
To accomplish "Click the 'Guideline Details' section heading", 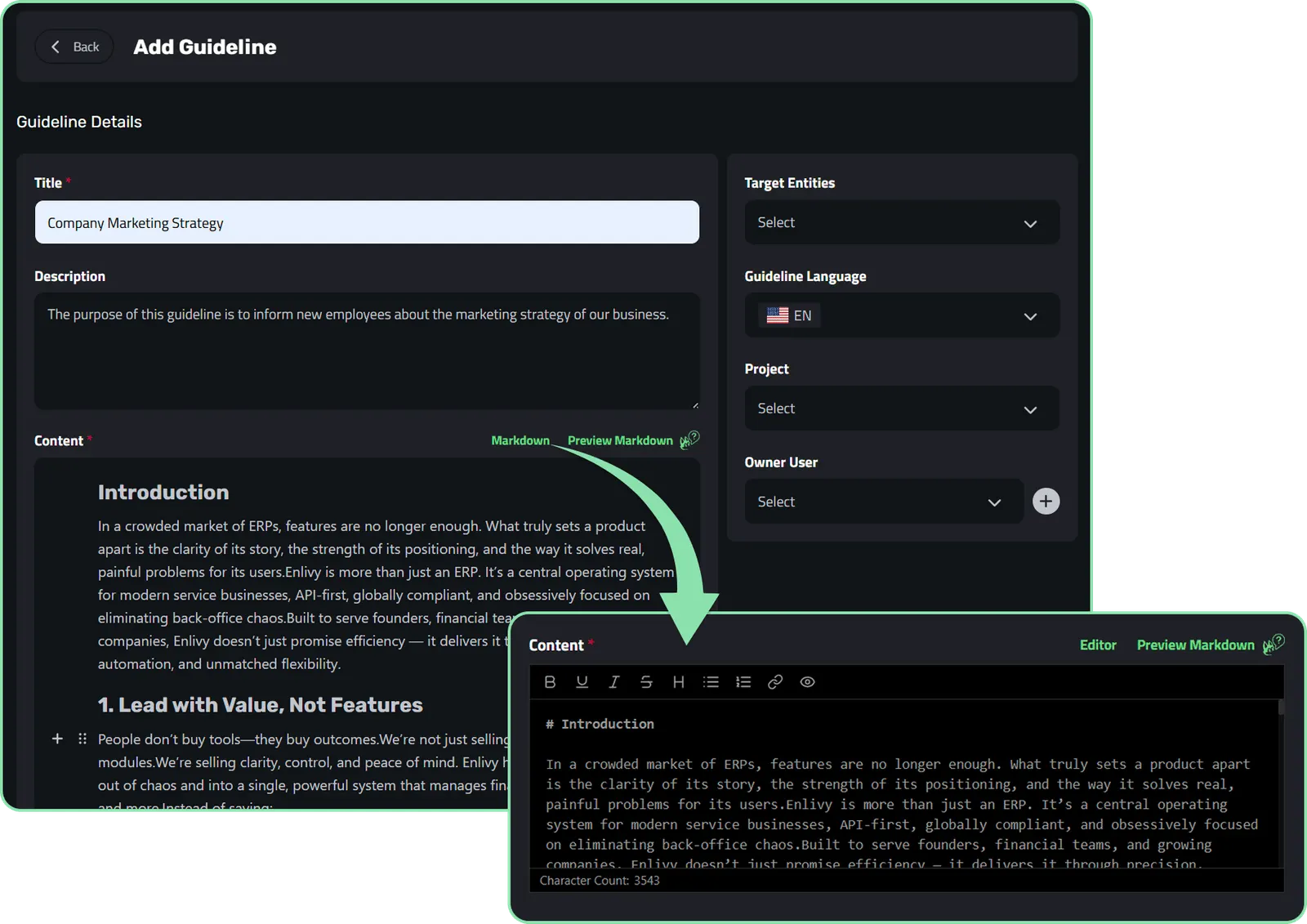I will [x=79, y=122].
